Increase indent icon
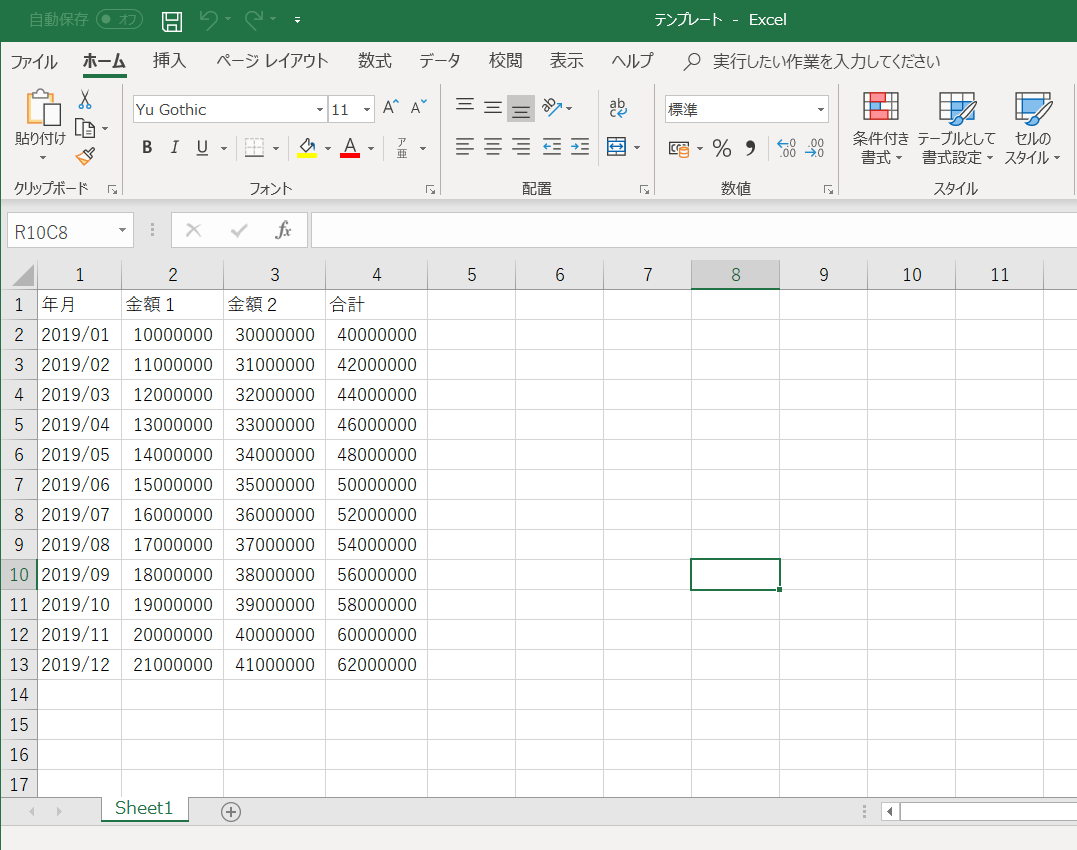The height and width of the screenshot is (850, 1077). click(580, 146)
